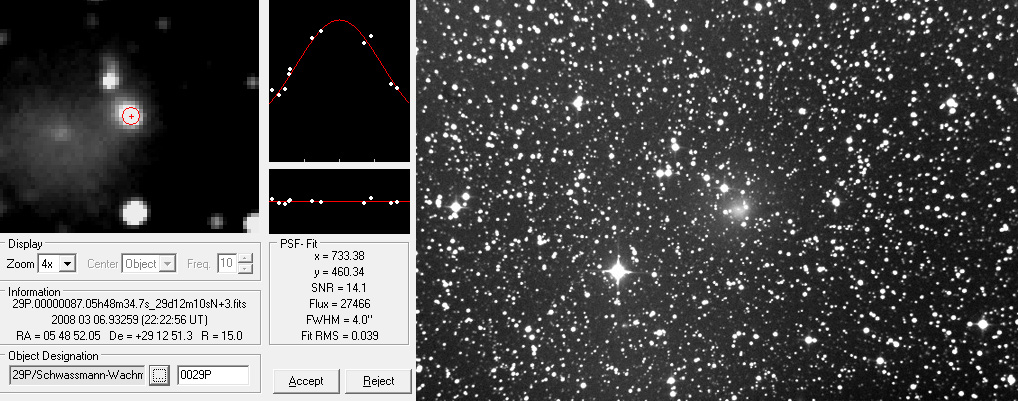
Task: Open the object designation browse button
Action: click(x=159, y=375)
